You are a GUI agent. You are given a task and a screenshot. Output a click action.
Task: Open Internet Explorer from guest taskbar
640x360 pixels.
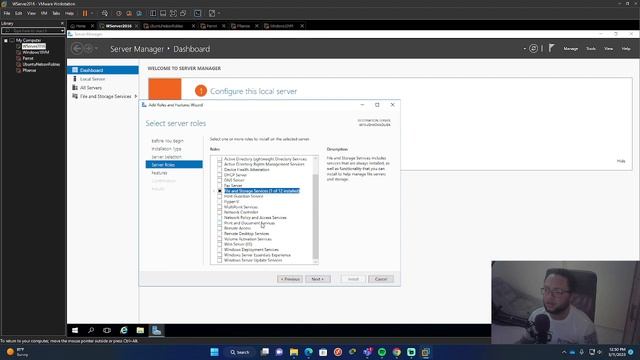[124, 330]
